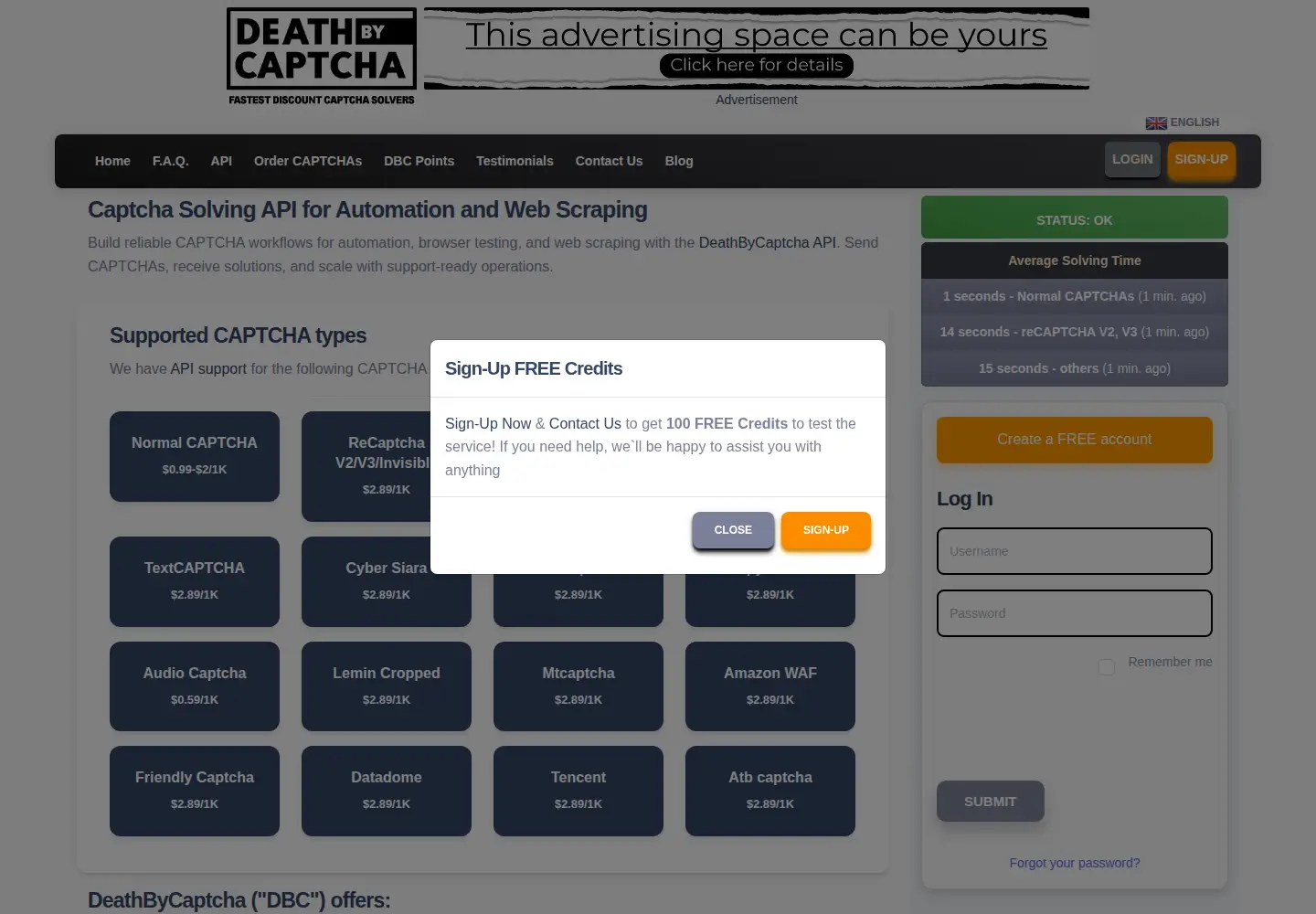Click '14 seconds - reCAPTCHA V2, V3' row
Screen dimensions: 1316x914
1075,332
